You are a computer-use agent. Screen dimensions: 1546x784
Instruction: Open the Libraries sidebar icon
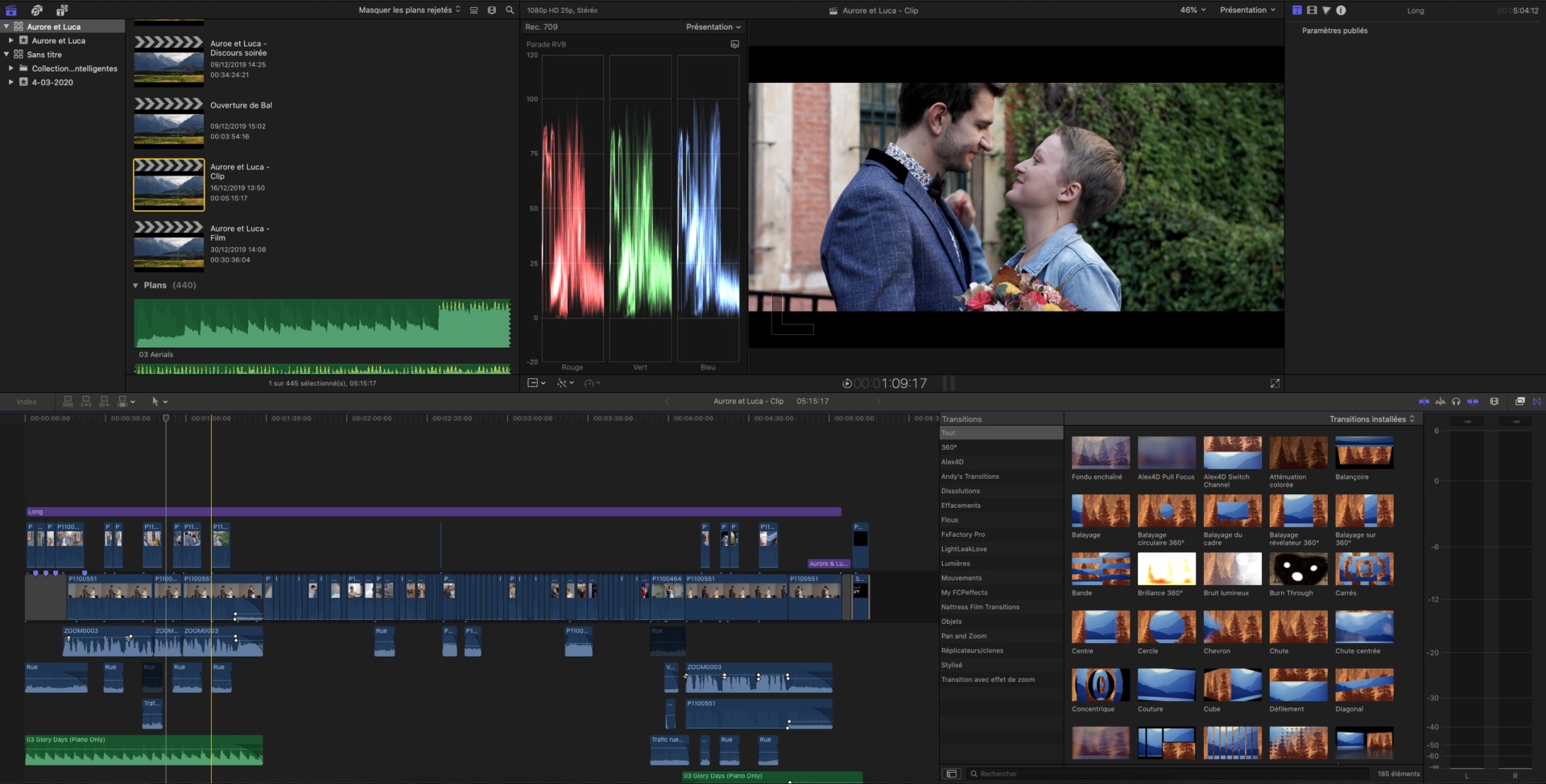[11, 10]
